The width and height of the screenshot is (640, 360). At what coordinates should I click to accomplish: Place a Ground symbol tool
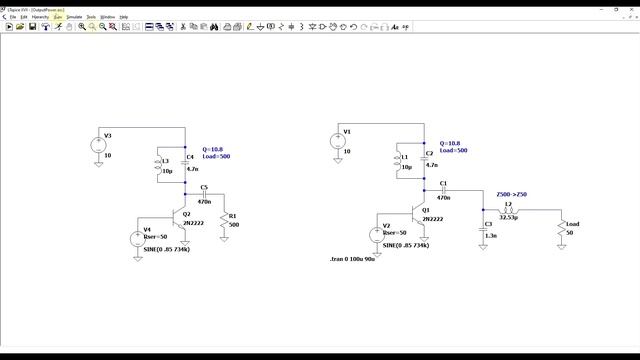[260, 27]
